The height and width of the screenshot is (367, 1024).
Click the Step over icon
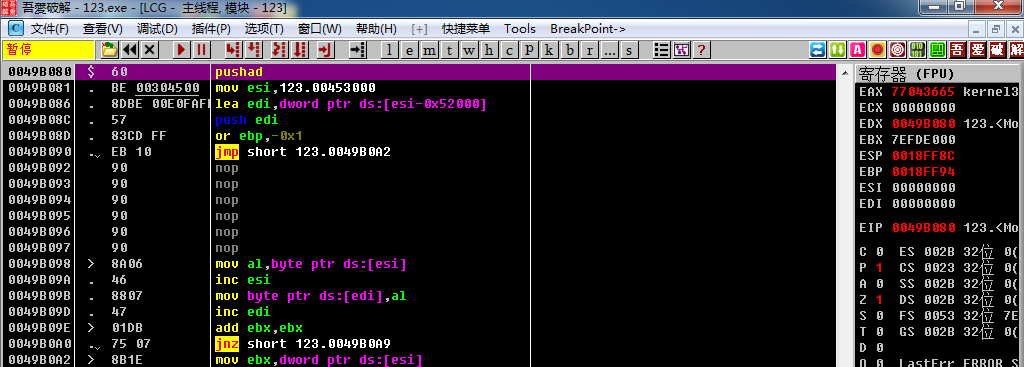coord(253,50)
